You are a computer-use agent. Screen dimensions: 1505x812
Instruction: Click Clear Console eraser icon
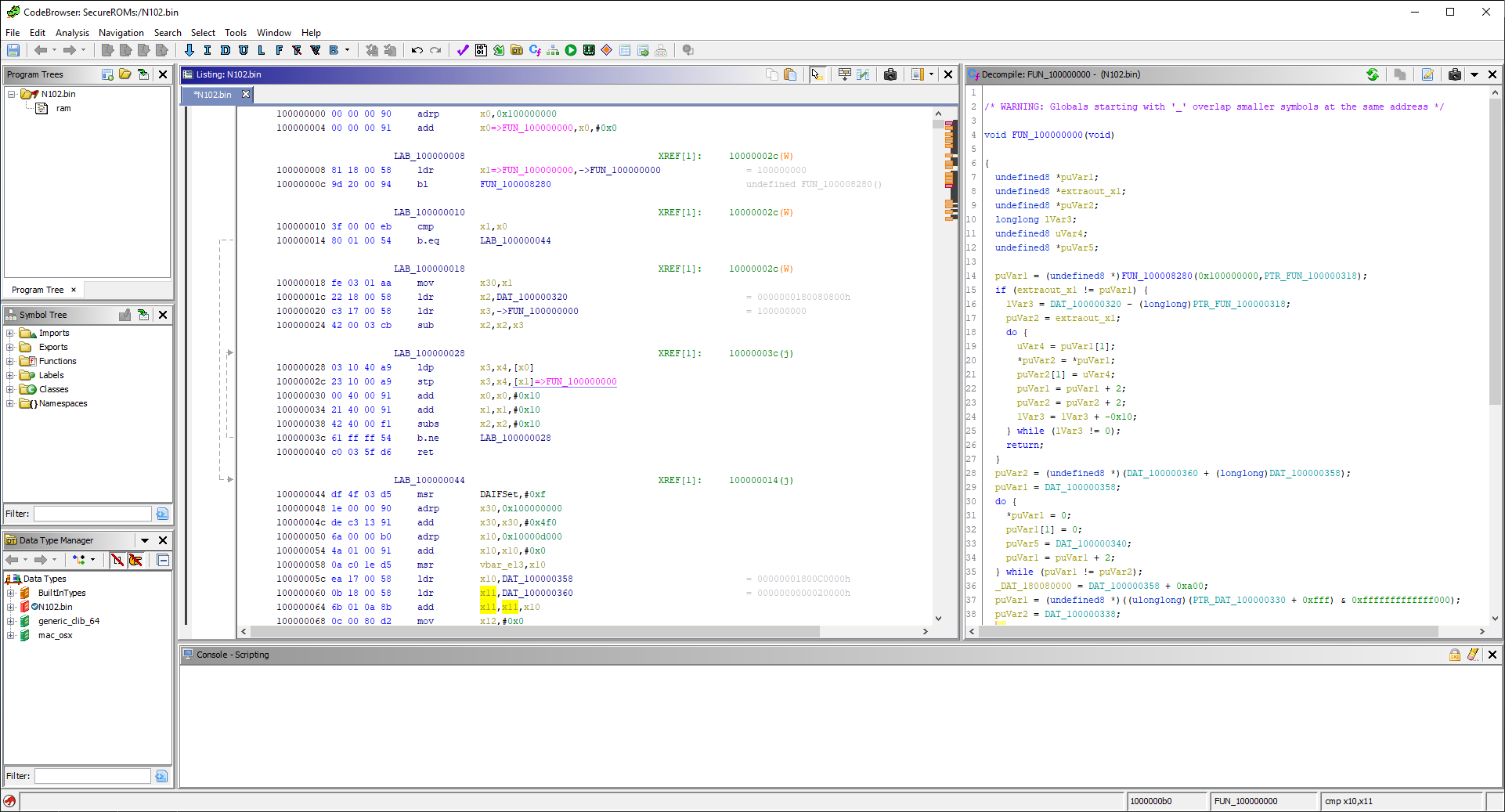coord(1473,655)
